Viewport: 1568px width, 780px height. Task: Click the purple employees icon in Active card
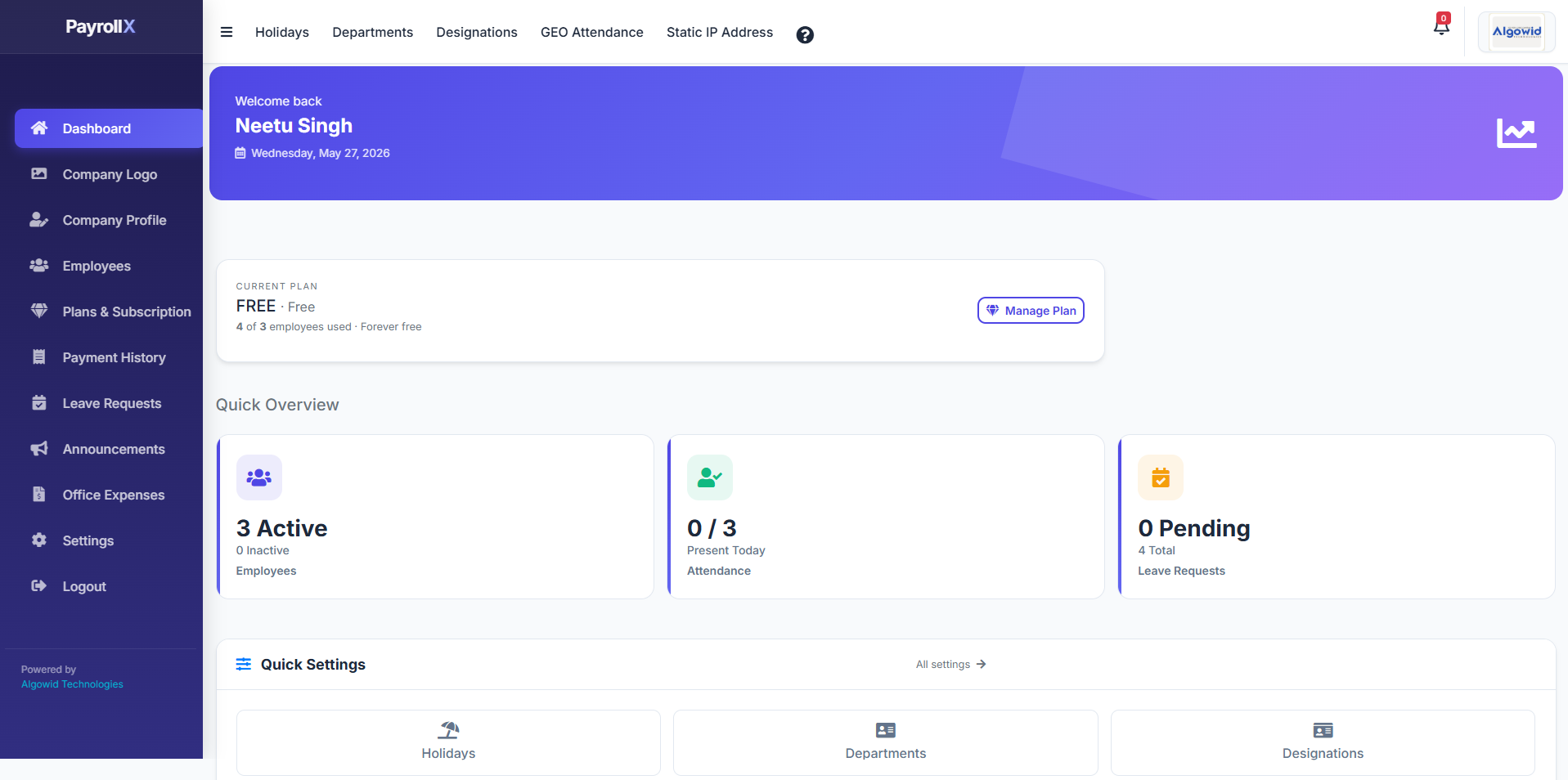click(259, 477)
